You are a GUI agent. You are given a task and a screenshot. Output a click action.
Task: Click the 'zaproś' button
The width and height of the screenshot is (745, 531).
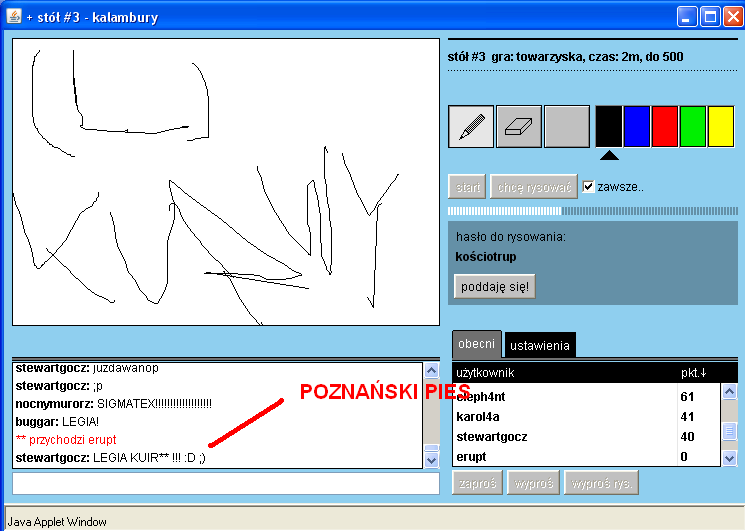(x=477, y=483)
